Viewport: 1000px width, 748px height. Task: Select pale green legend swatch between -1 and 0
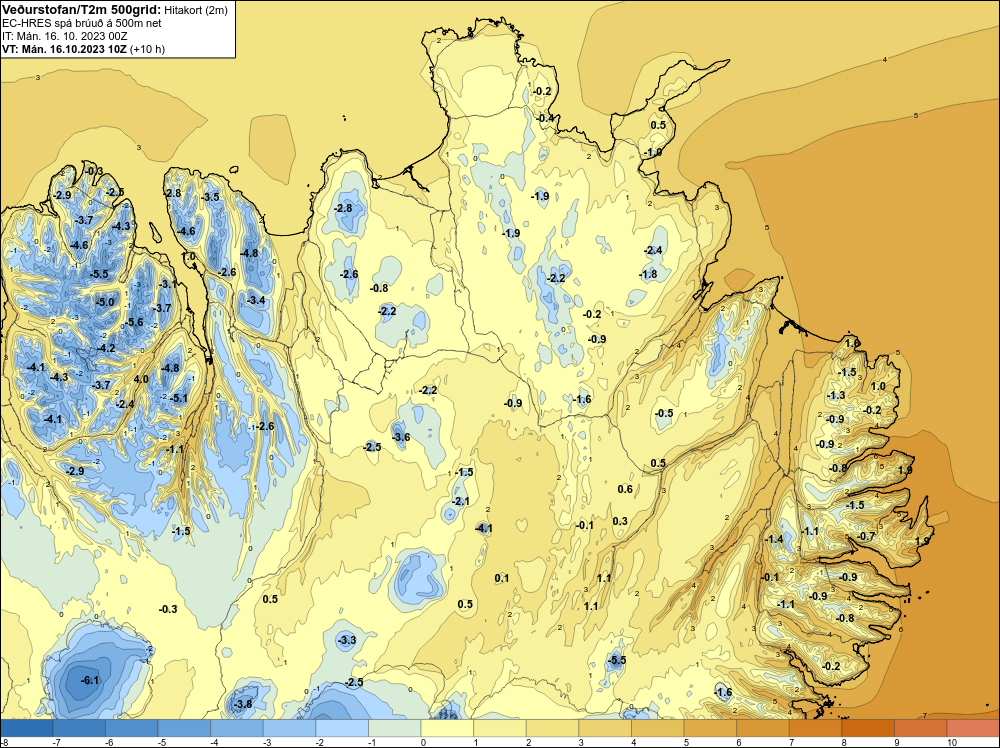point(395,728)
